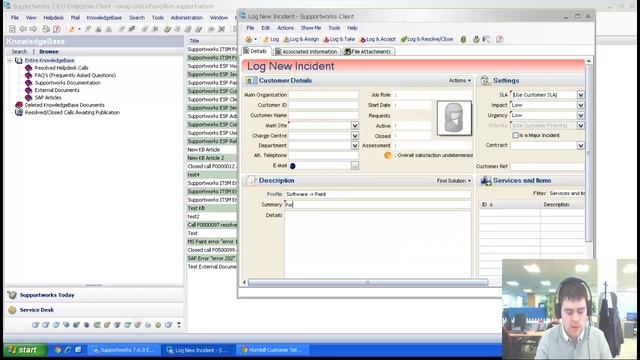Switch to the KnowledgeBase Search tab
The width and height of the screenshot is (640, 360).
pos(19,51)
